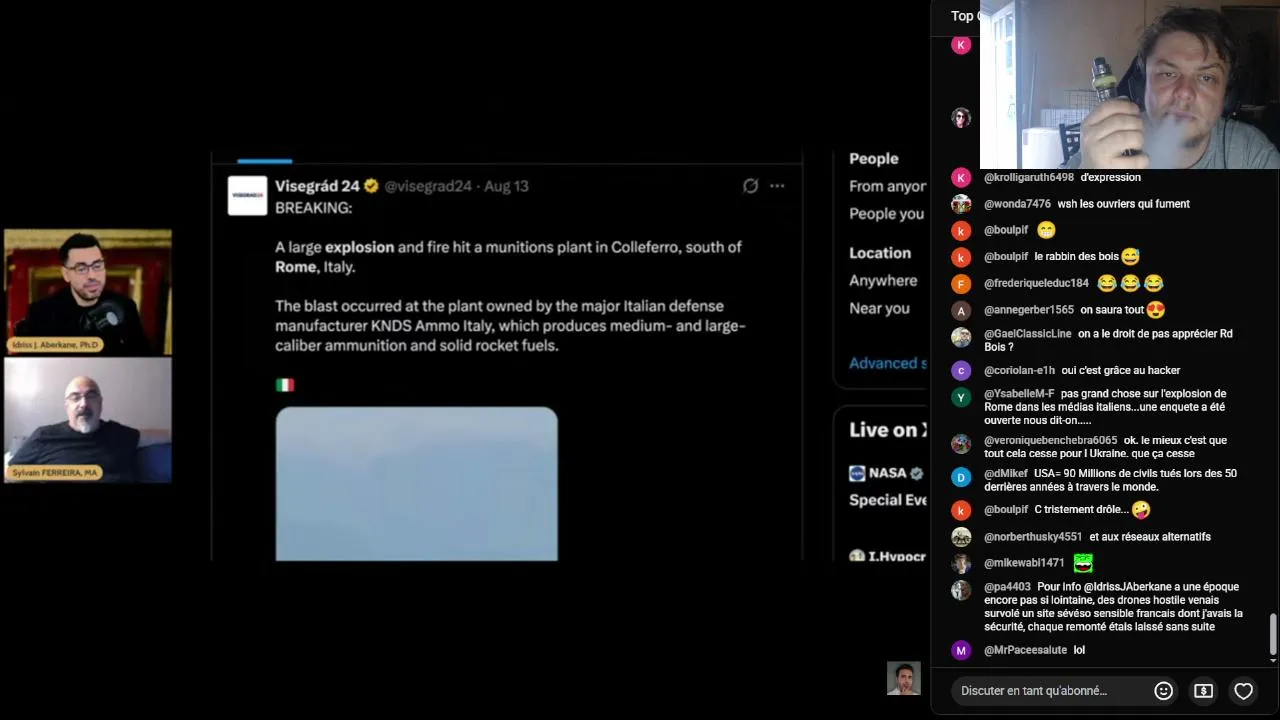Click the Italian flag emoji in the tweet
This screenshot has width=1280, height=720.
(x=285, y=384)
